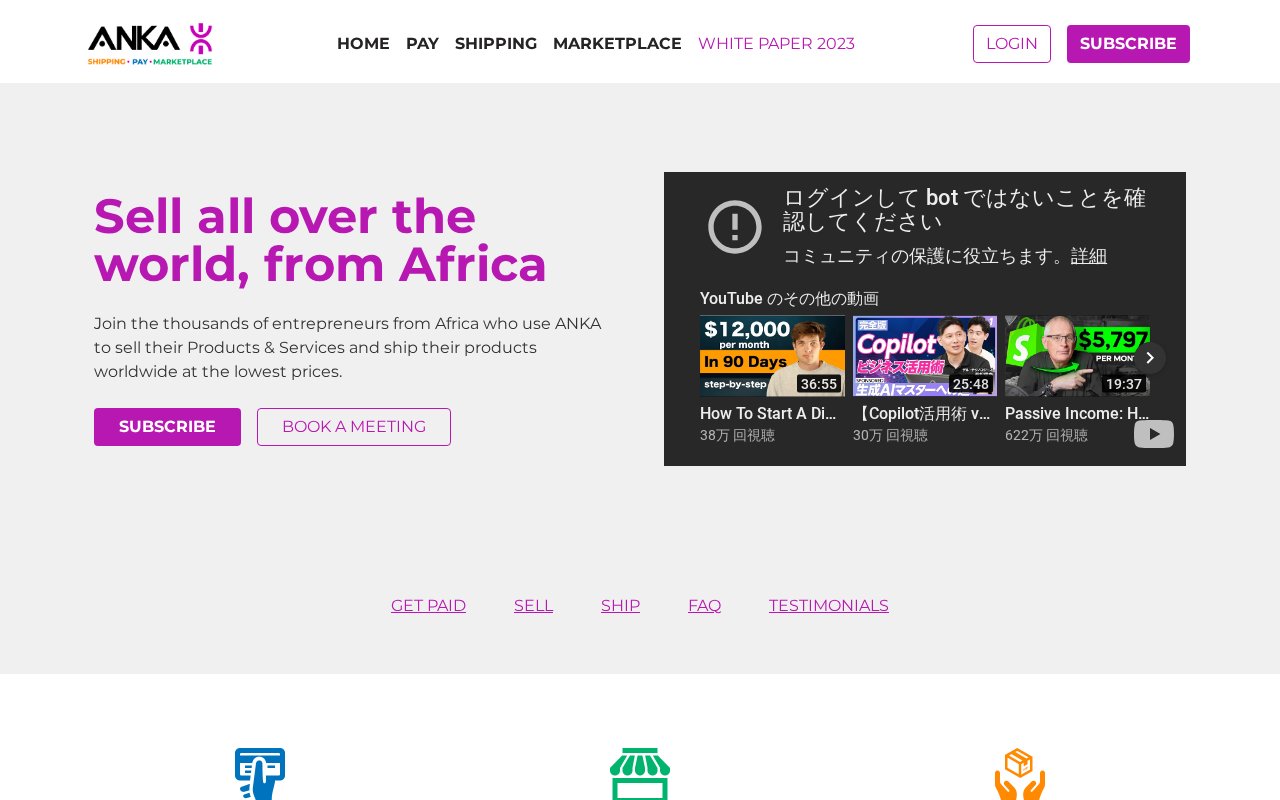Open the 詳細 details link

click(1089, 256)
